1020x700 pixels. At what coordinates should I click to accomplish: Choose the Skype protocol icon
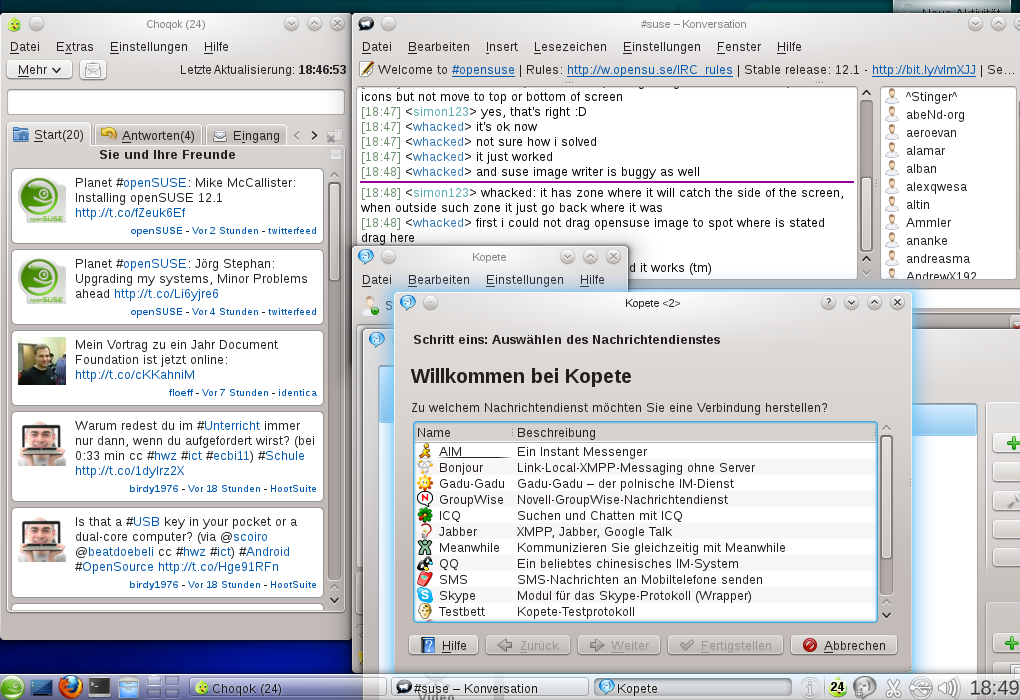coord(425,595)
